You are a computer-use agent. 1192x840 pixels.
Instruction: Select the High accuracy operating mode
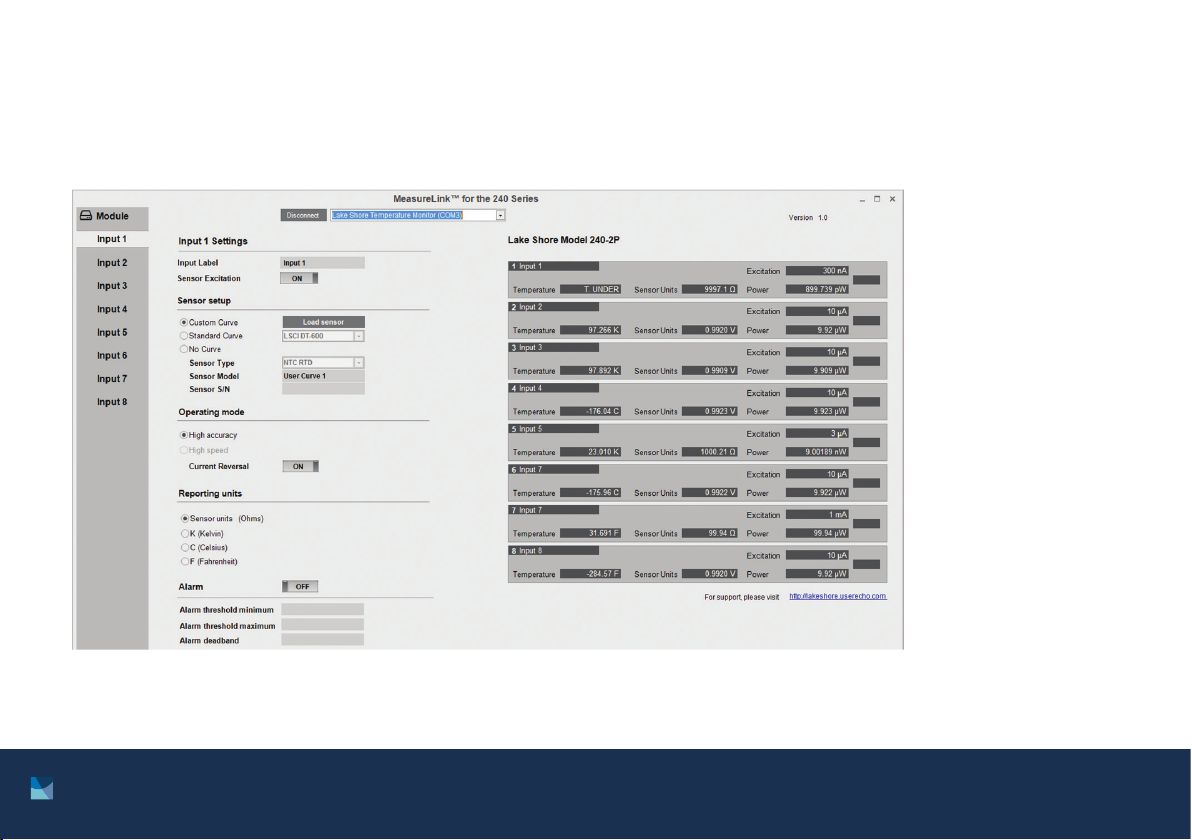(x=184, y=436)
